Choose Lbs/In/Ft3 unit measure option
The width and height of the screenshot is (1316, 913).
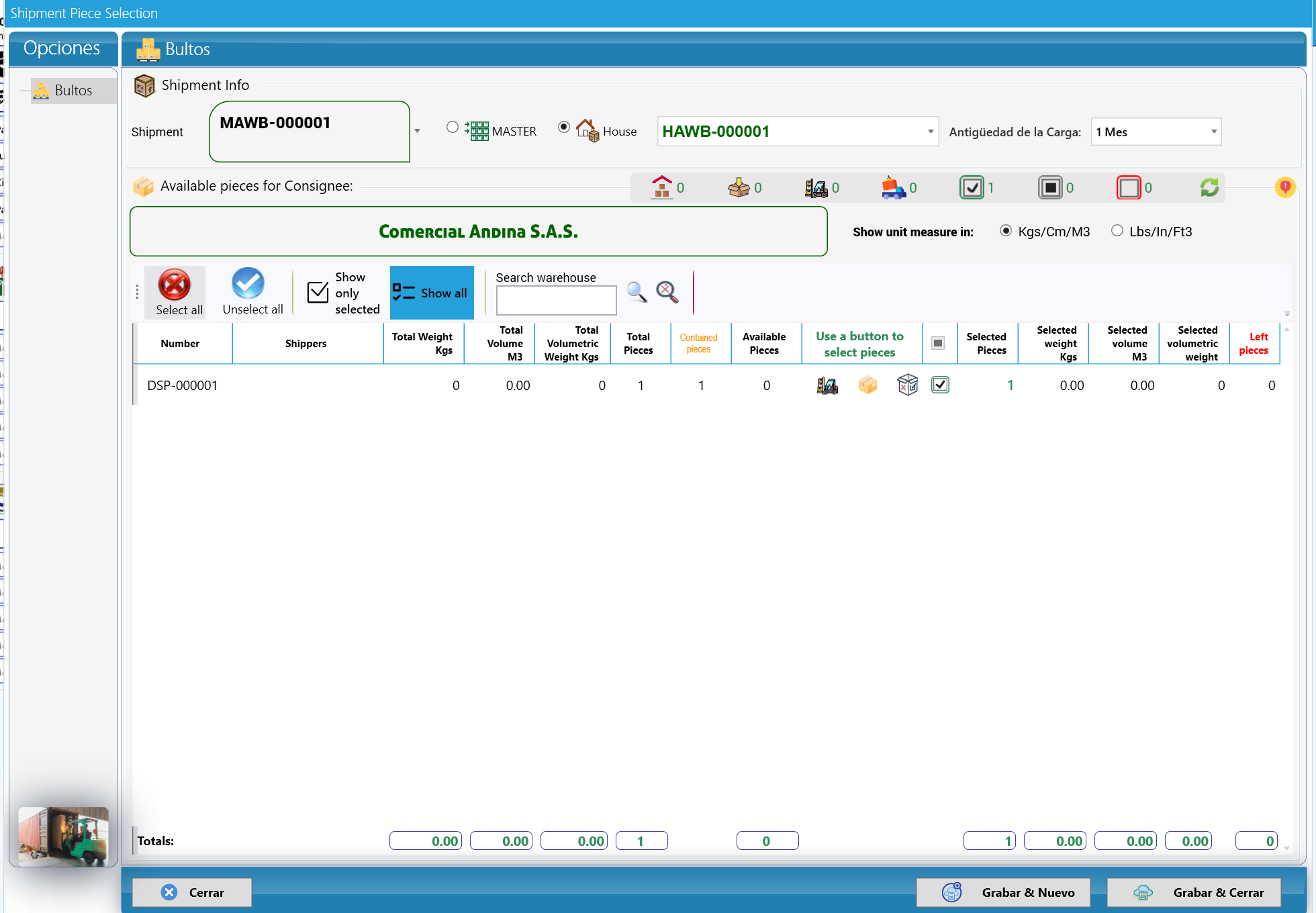pos(1117,231)
